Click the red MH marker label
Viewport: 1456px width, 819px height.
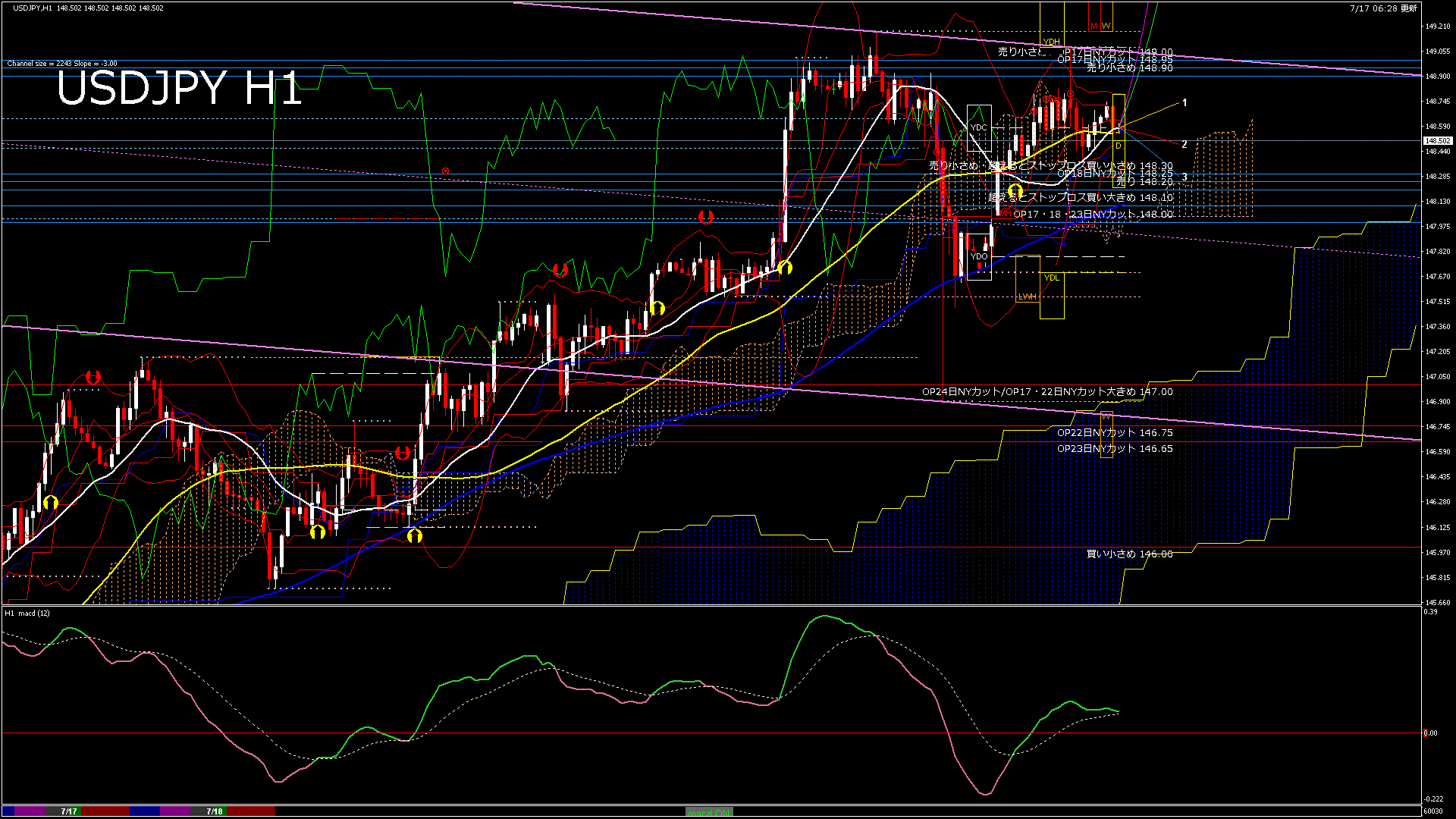coord(1006,213)
